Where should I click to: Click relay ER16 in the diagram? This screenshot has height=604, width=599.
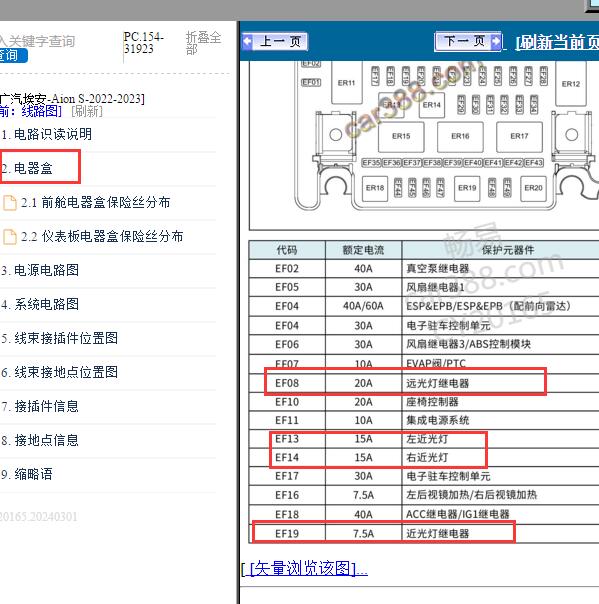[460, 136]
